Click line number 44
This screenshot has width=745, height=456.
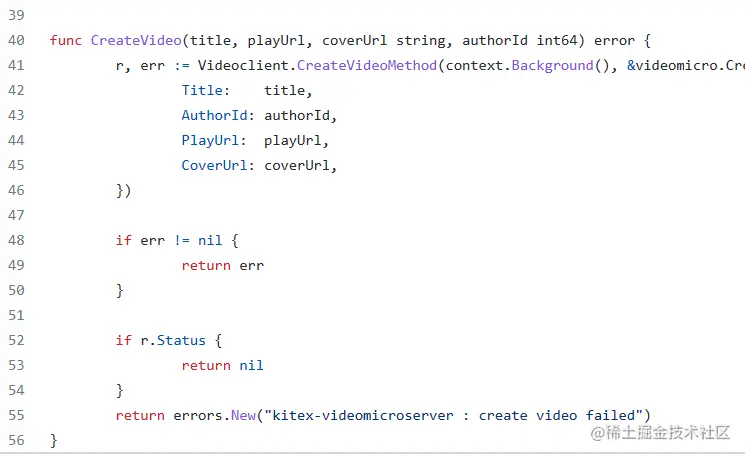tap(16, 140)
